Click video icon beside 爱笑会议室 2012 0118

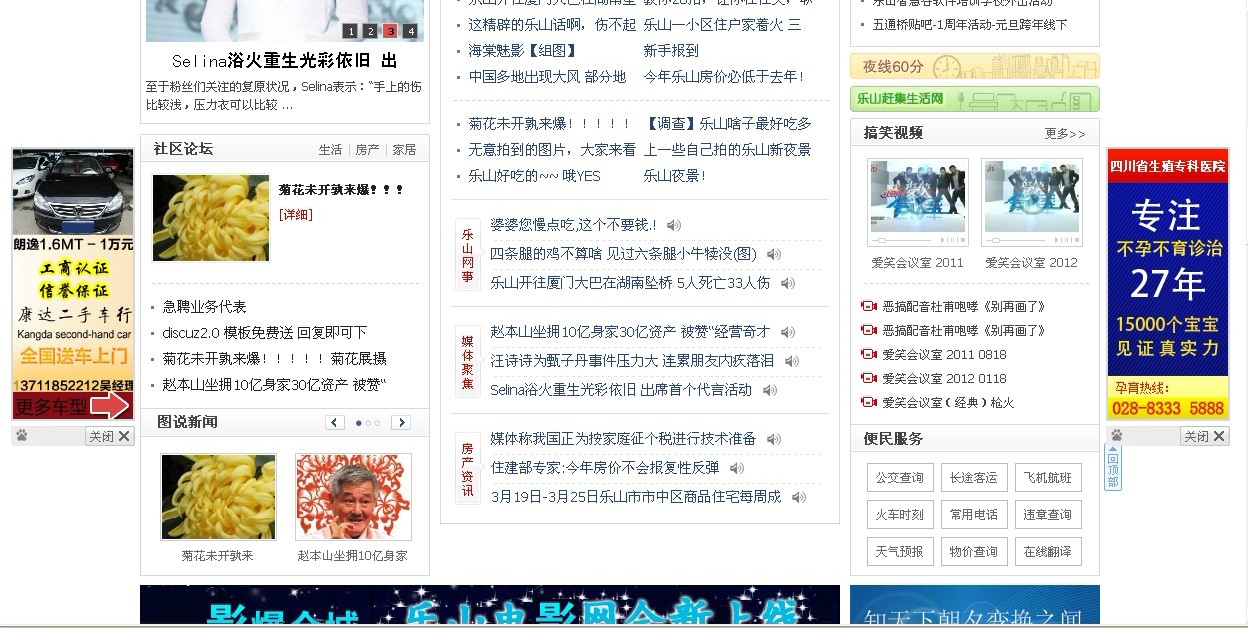click(869, 378)
